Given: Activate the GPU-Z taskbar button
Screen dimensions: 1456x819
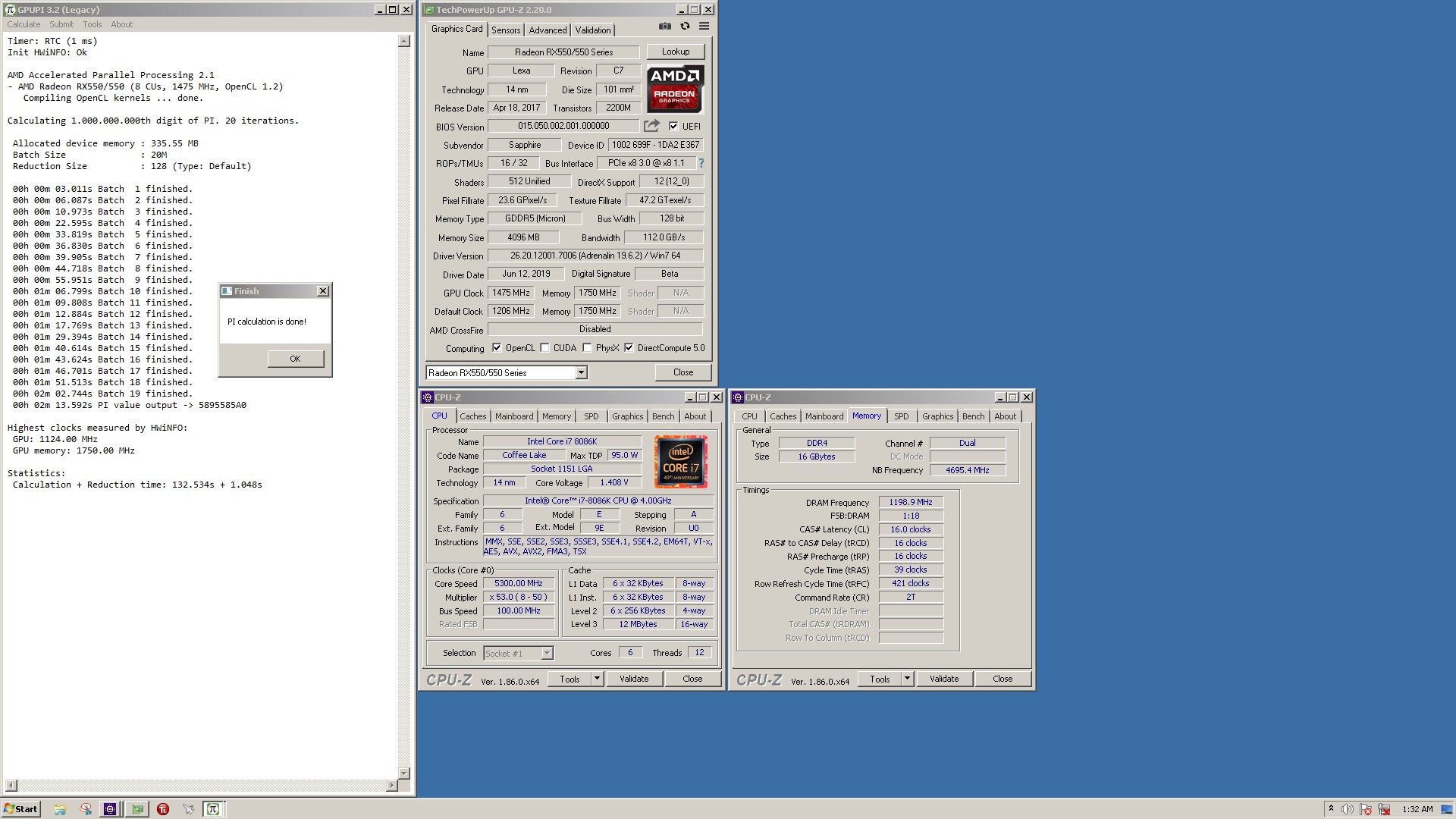Looking at the screenshot, I should tap(137, 809).
